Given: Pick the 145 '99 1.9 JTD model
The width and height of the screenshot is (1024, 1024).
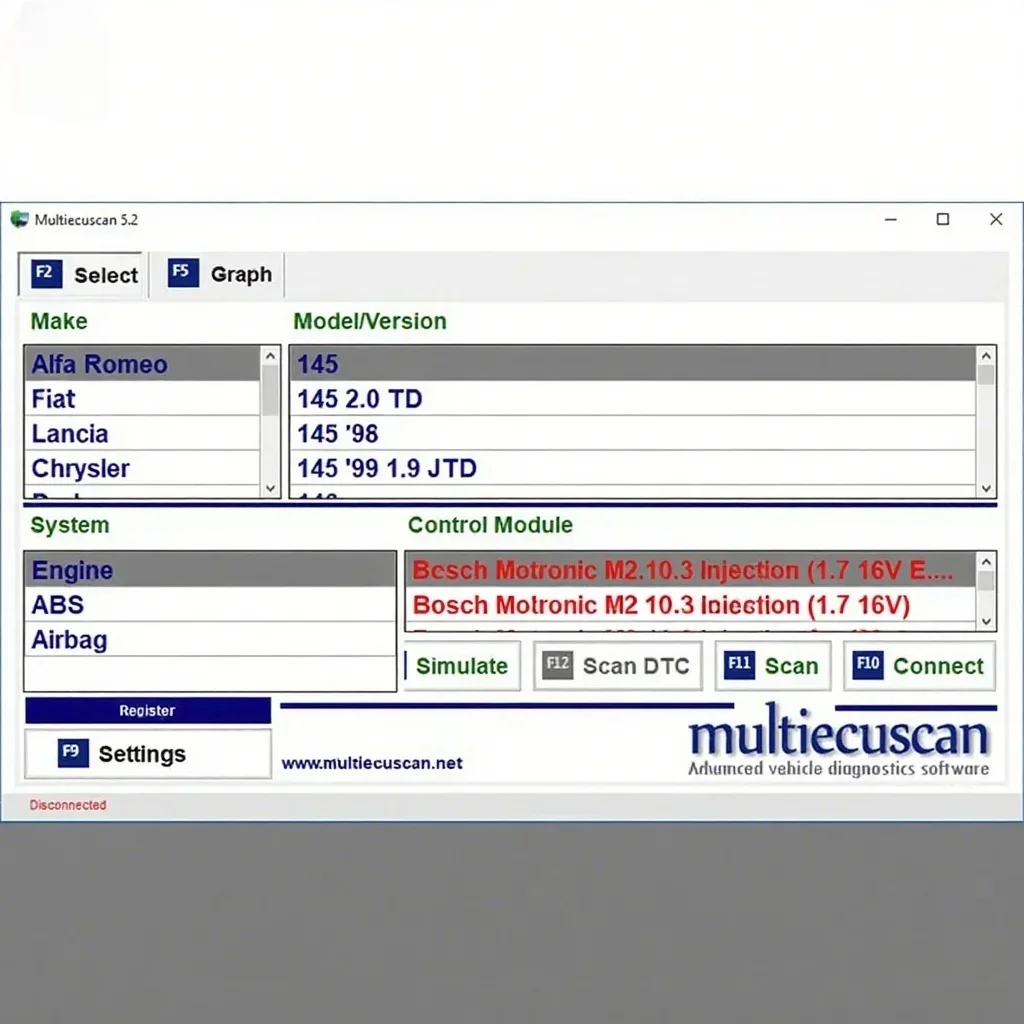Looking at the screenshot, I should (633, 468).
